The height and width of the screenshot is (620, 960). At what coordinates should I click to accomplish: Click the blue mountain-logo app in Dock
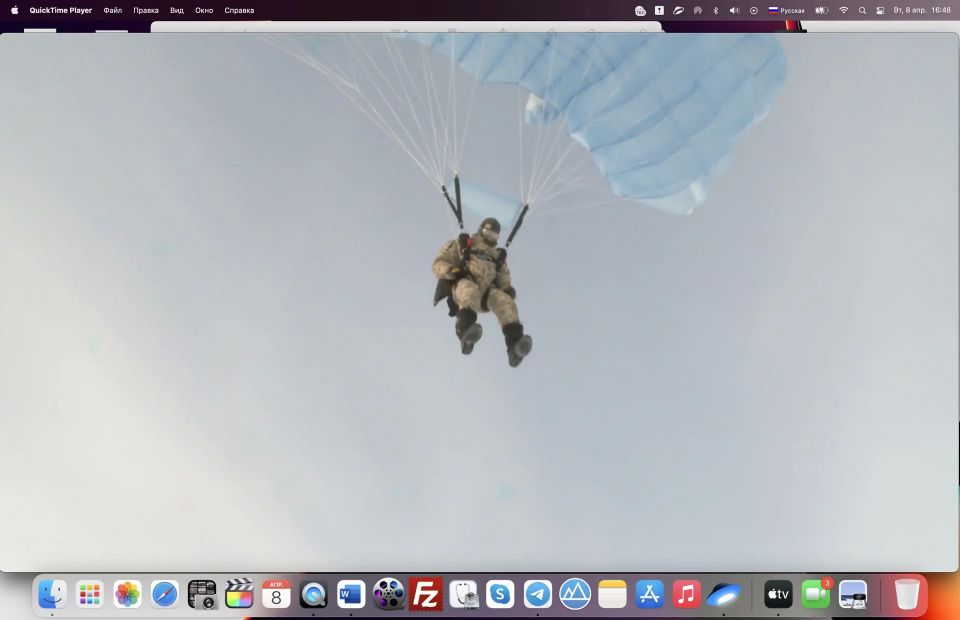(x=575, y=594)
